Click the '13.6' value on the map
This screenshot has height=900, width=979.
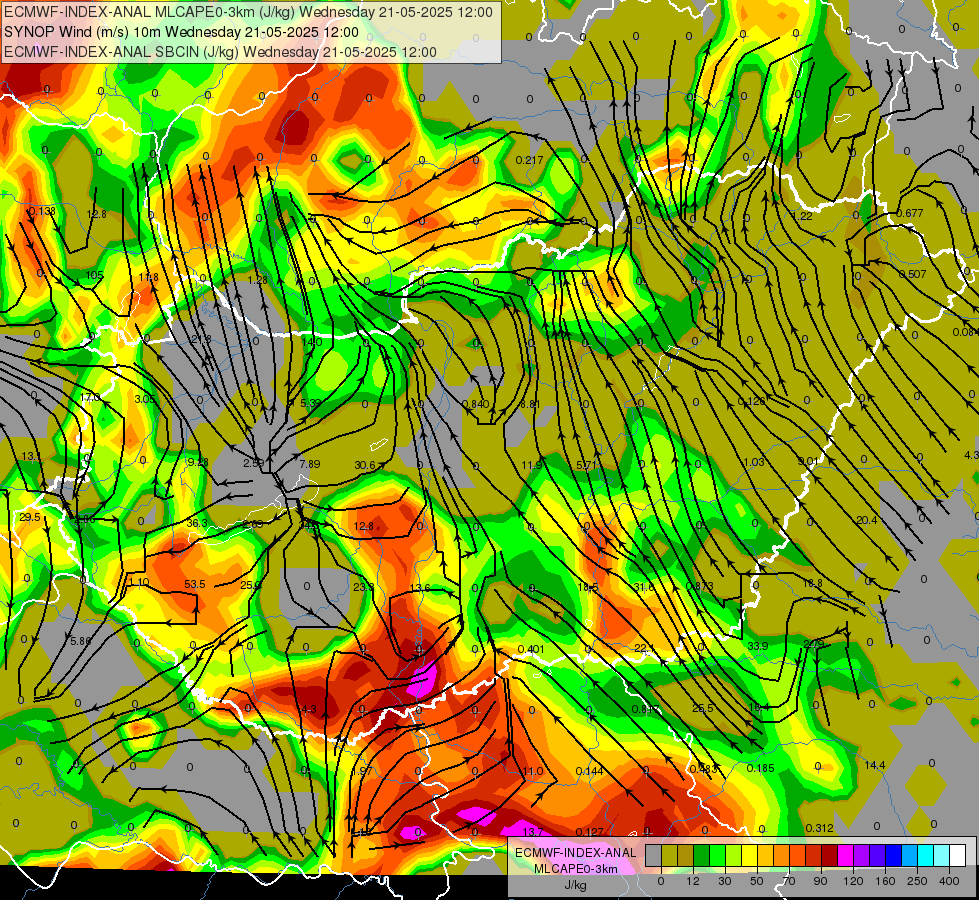pos(420,588)
